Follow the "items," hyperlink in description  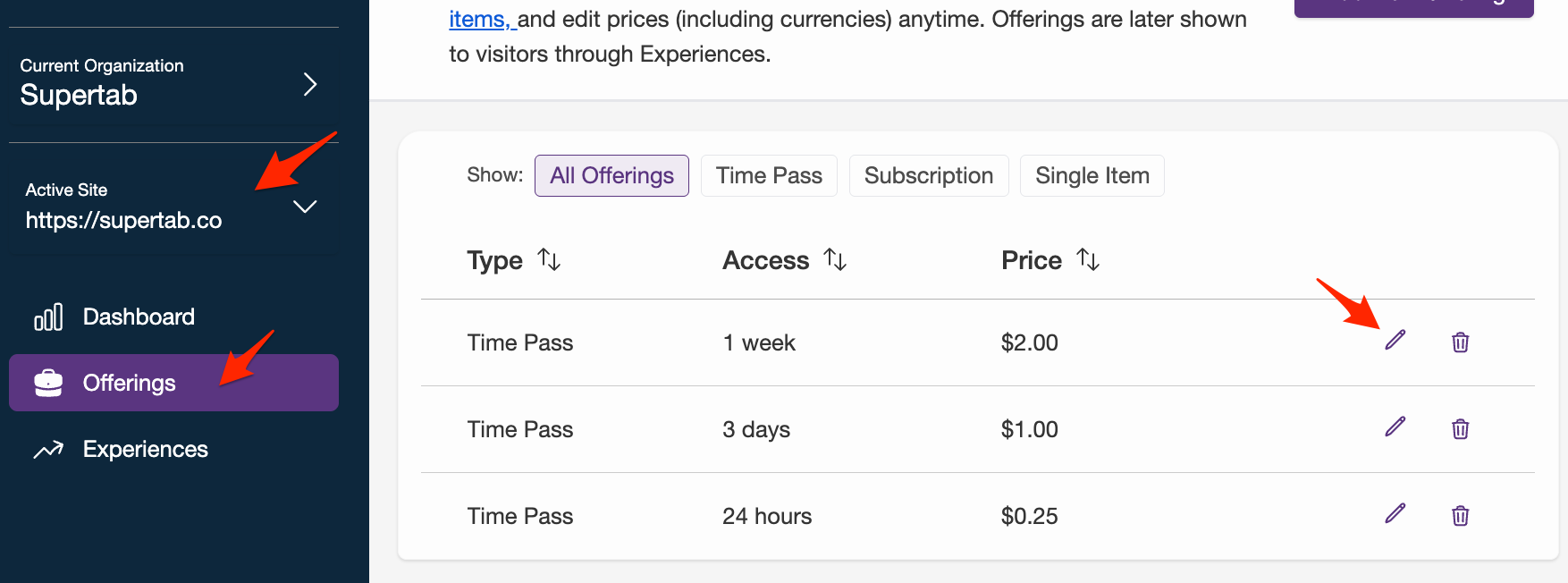pyautogui.click(x=480, y=19)
